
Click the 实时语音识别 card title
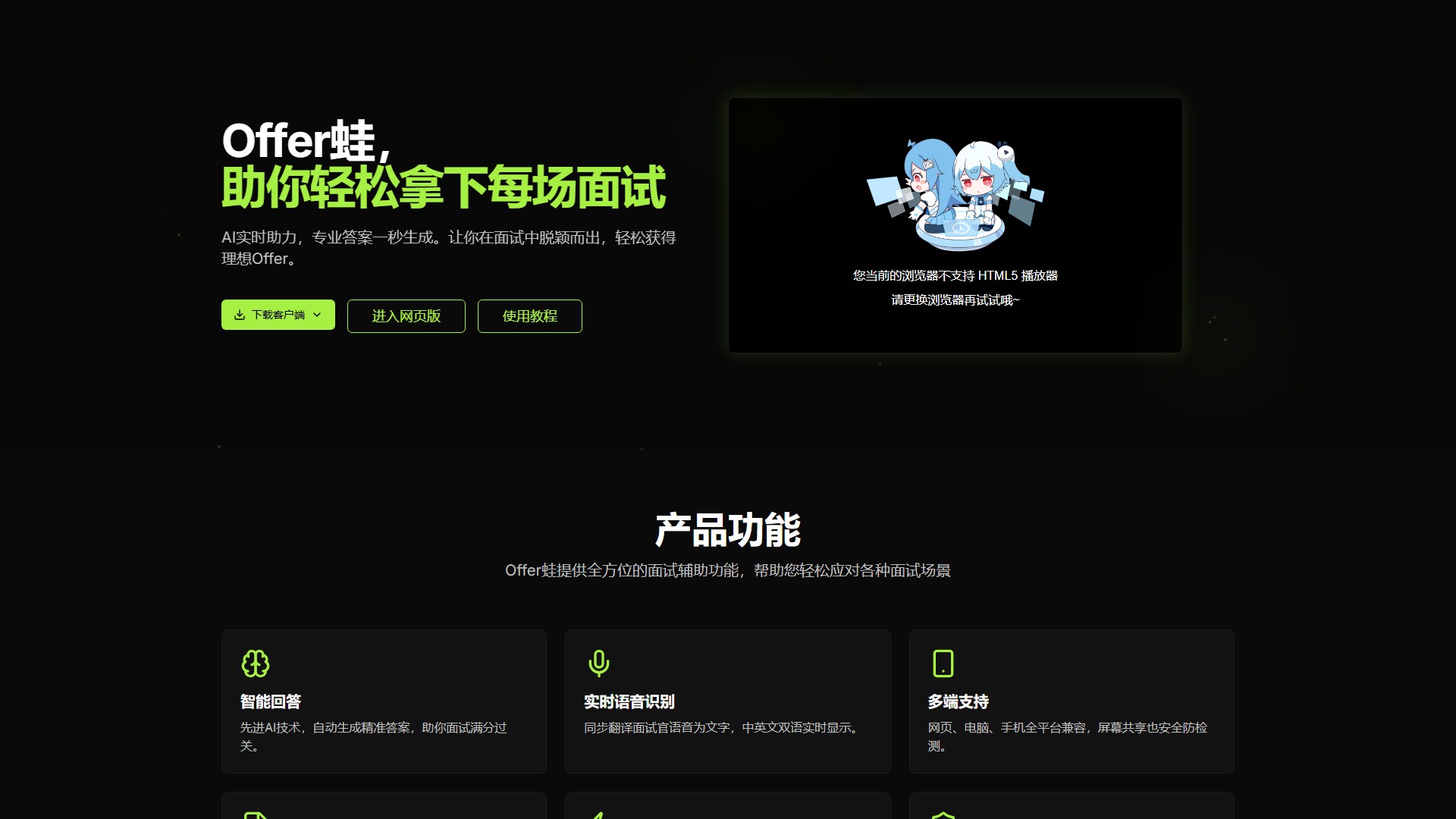(x=629, y=702)
